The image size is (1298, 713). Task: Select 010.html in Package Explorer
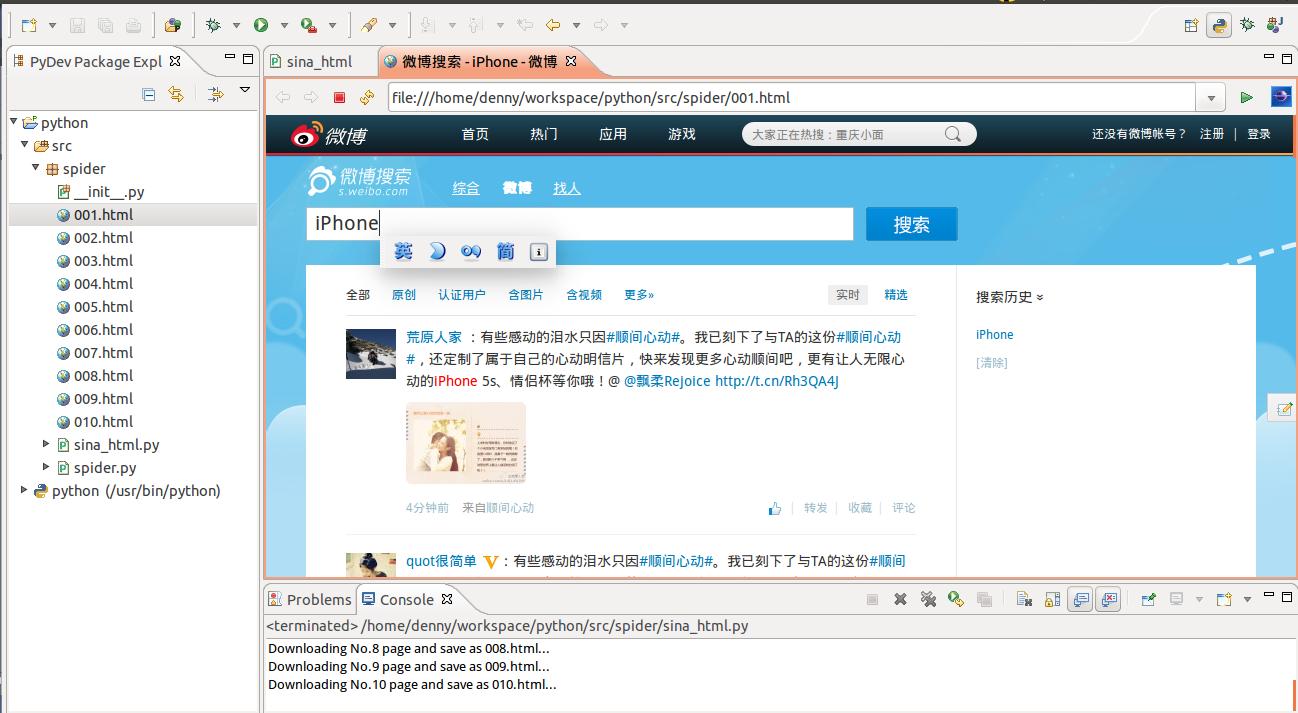[x=95, y=422]
